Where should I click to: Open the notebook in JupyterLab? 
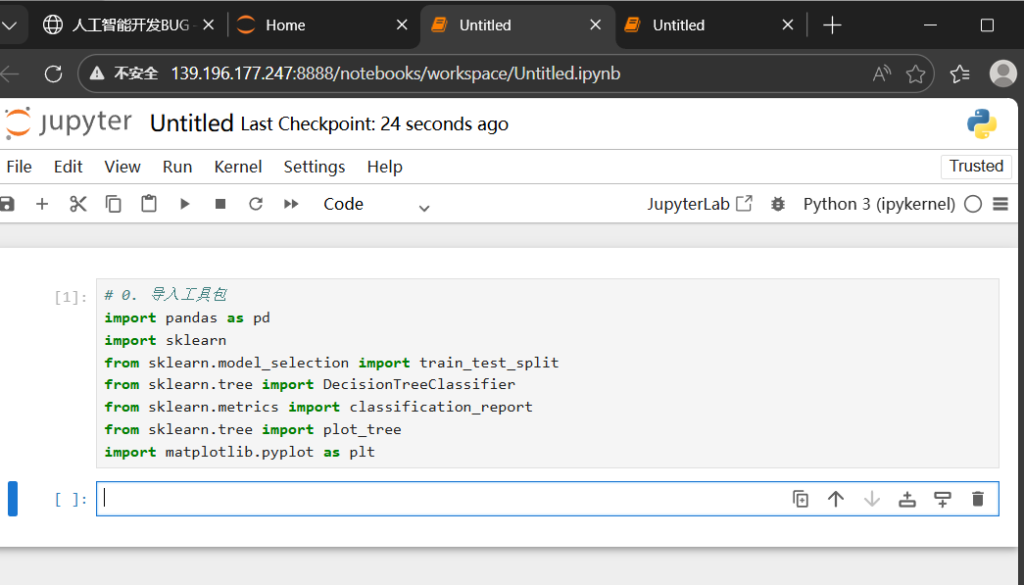tap(700, 204)
